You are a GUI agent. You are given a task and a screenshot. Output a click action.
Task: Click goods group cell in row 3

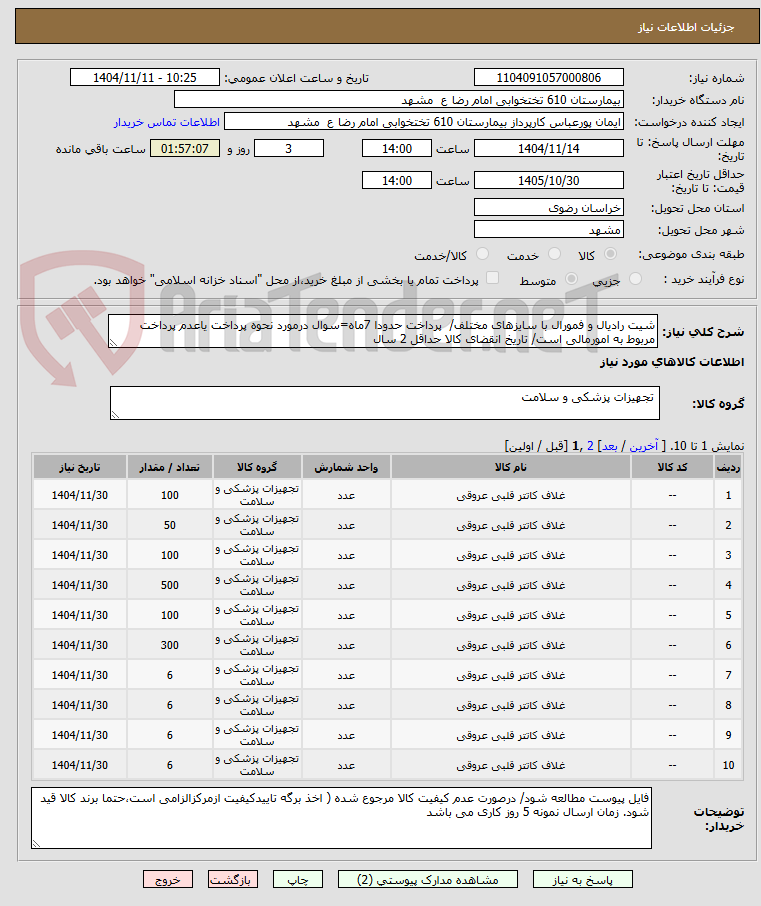[257, 555]
